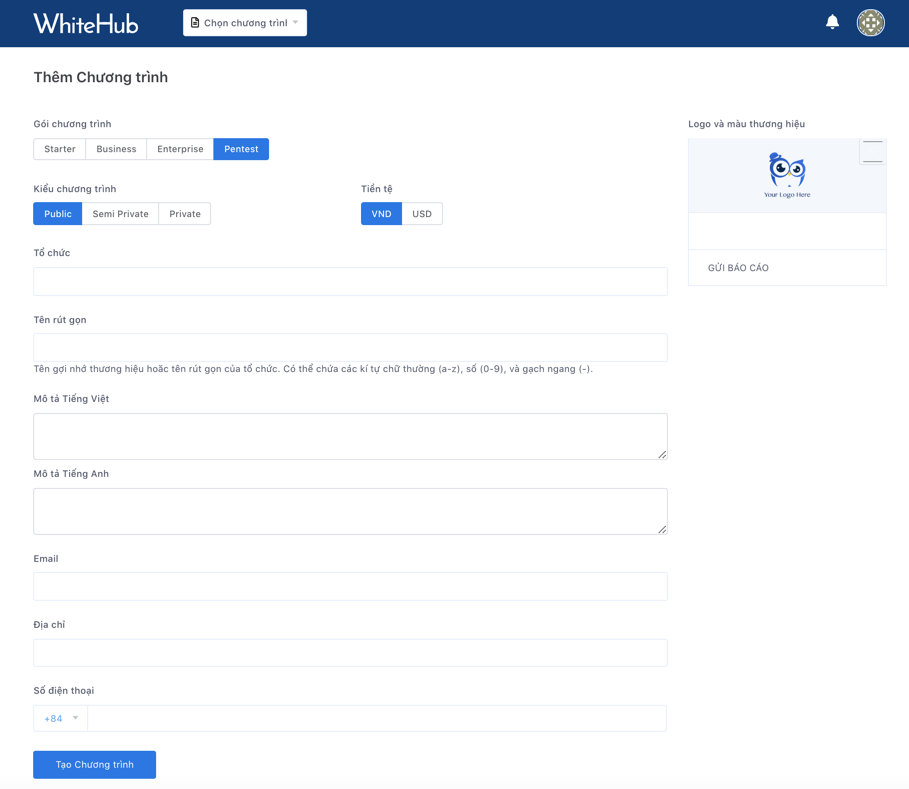Open the +84 country code selector
This screenshot has width=909, height=789.
(x=59, y=718)
